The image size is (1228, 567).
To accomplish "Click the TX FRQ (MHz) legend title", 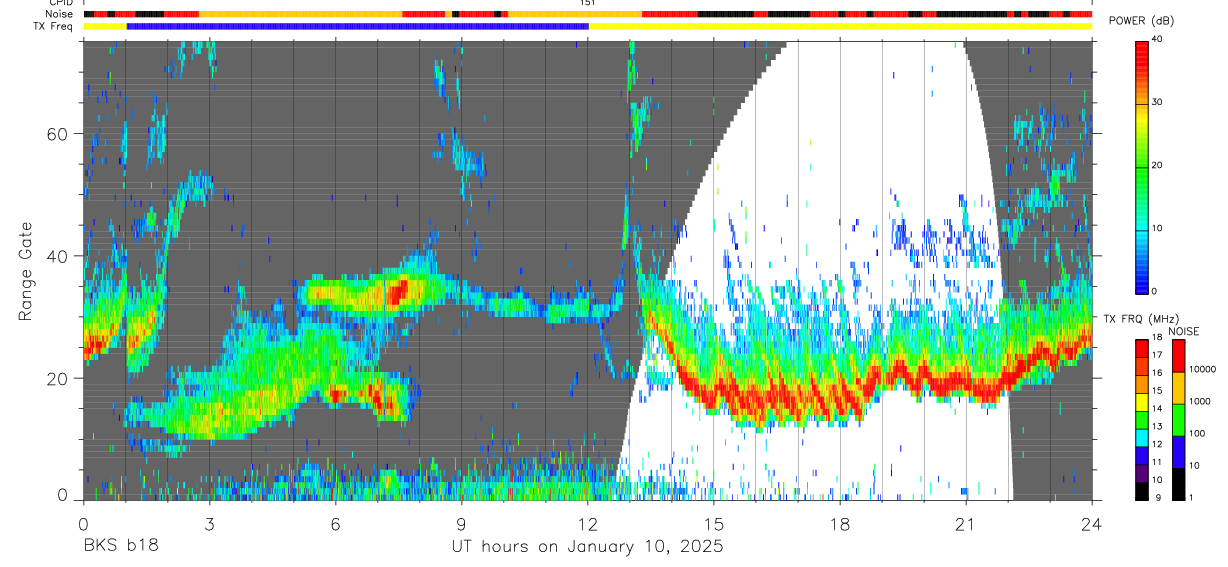I will click(x=1142, y=318).
